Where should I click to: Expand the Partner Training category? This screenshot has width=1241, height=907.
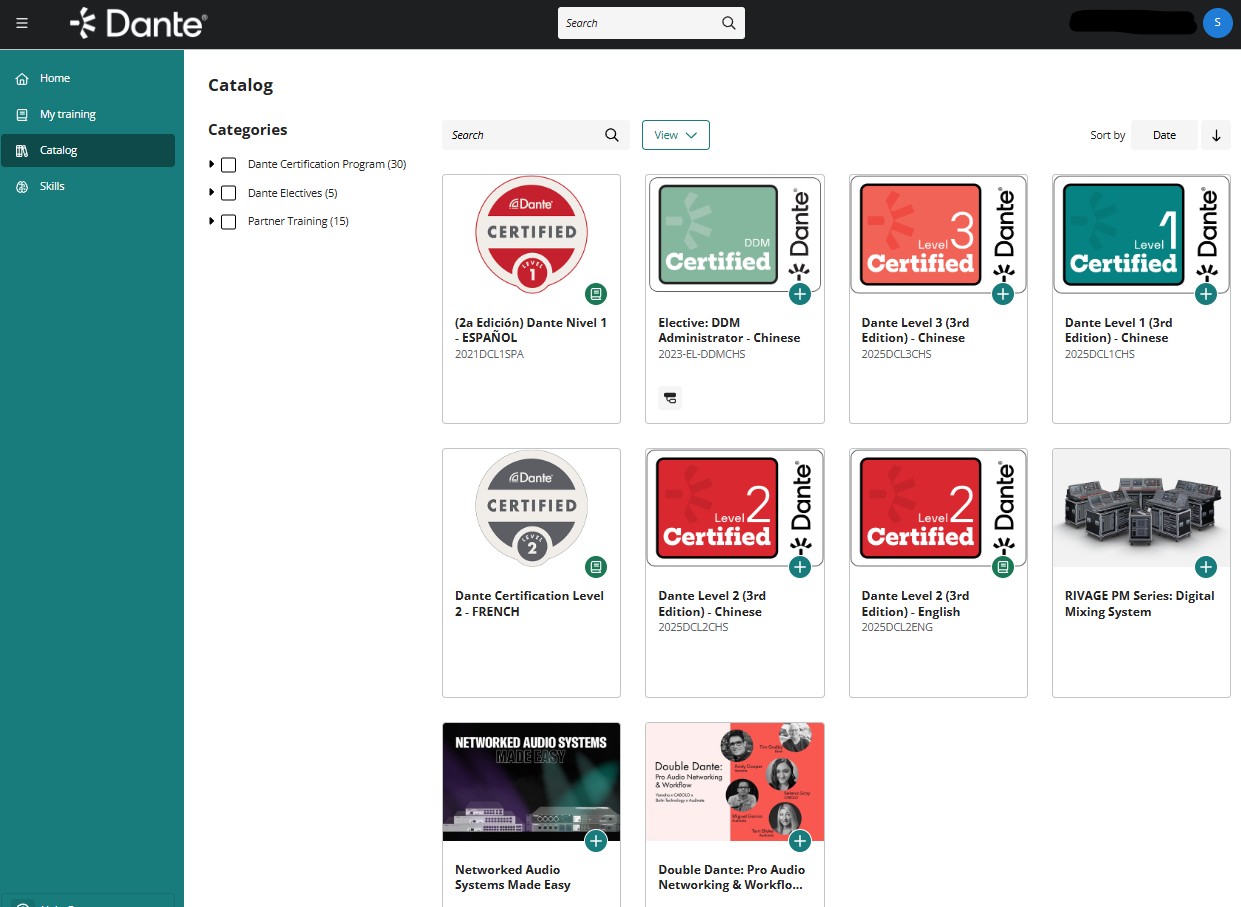tap(212, 221)
